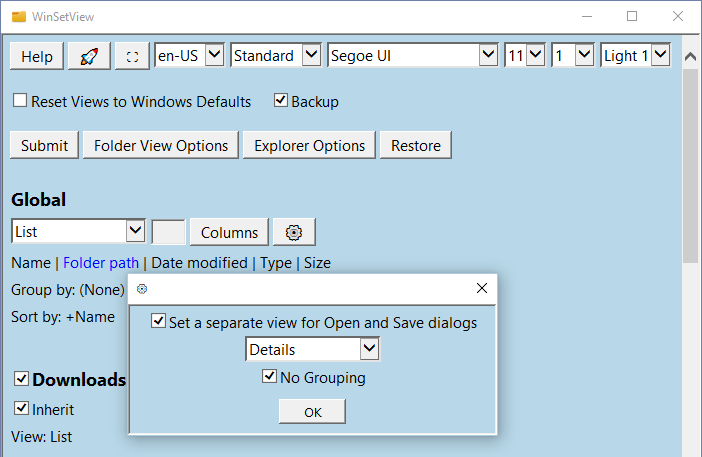Uncheck Set a separate view for dialogs

(x=158, y=321)
